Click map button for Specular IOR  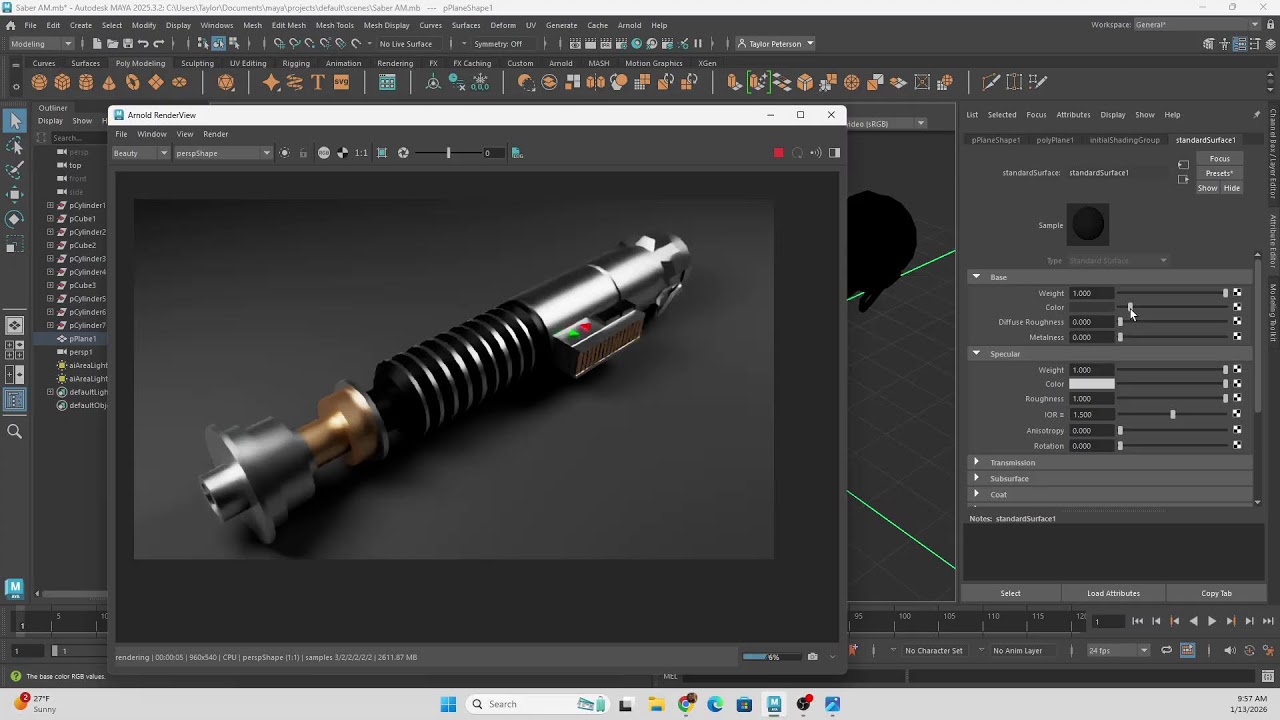pyautogui.click(x=1237, y=414)
